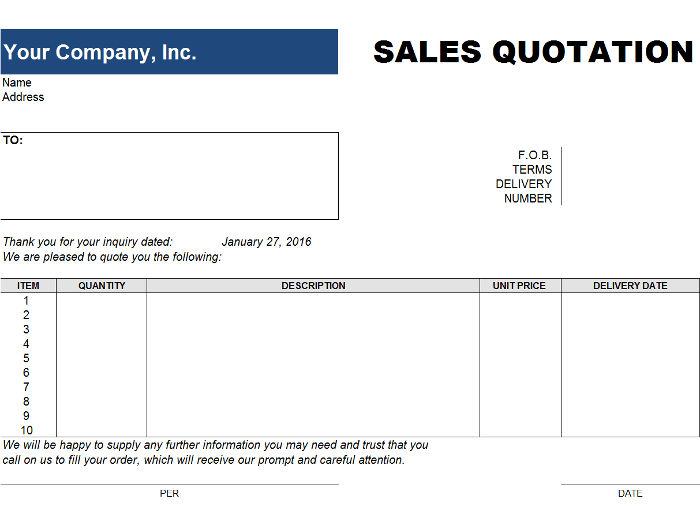
Task: Select item row number 1
Action: click(x=26, y=300)
